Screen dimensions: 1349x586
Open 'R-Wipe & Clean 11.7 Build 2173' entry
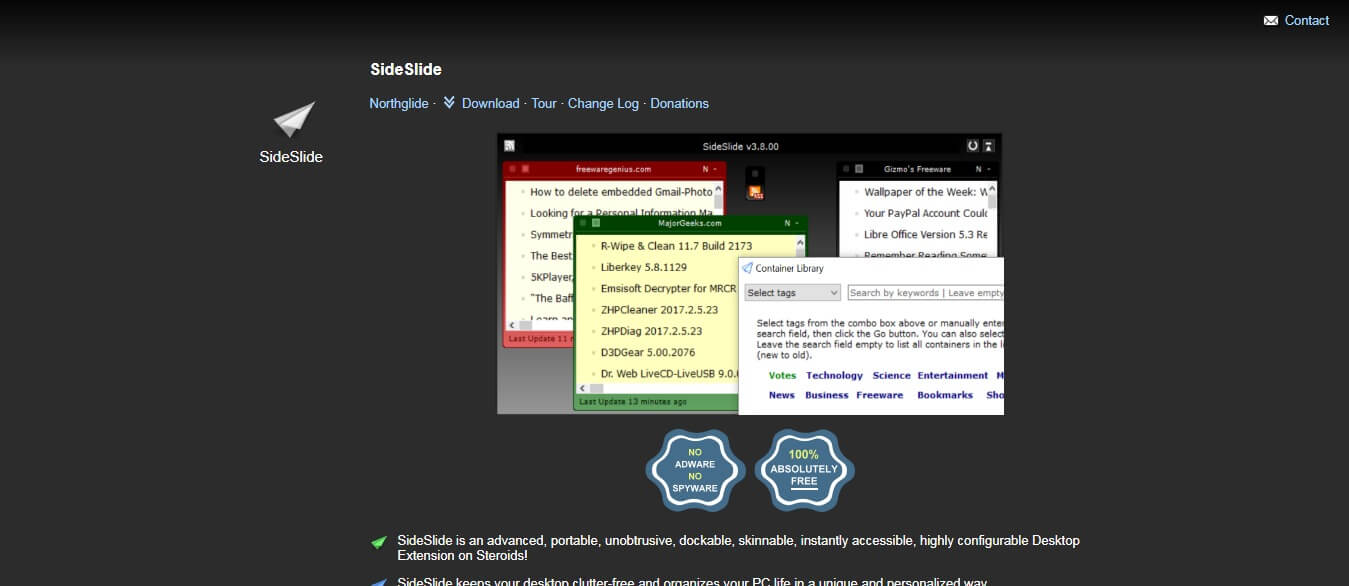676,246
